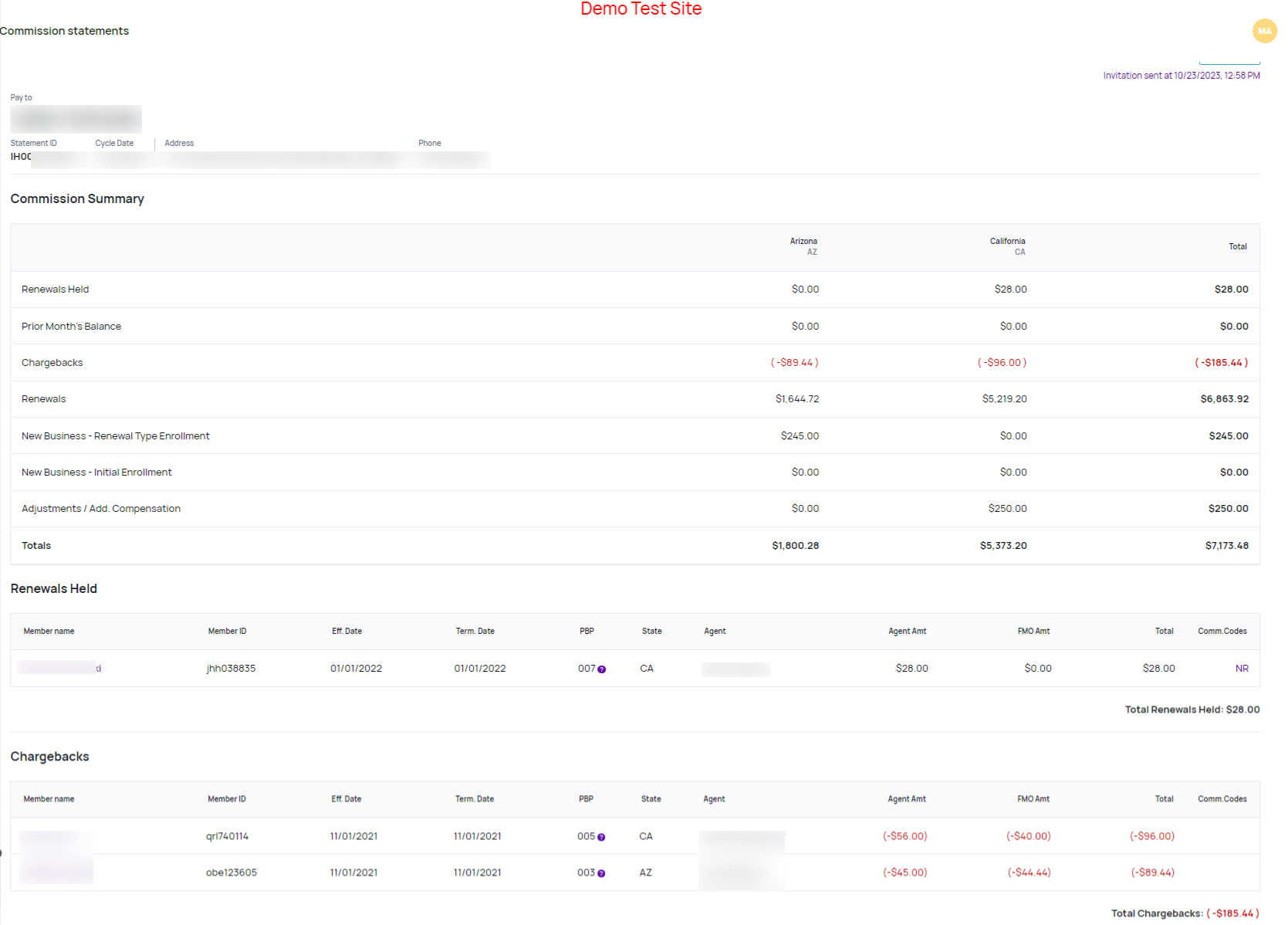This screenshot has width=1288, height=925.
Task: Click Member name header in Chargebacks table
Action: [49, 799]
